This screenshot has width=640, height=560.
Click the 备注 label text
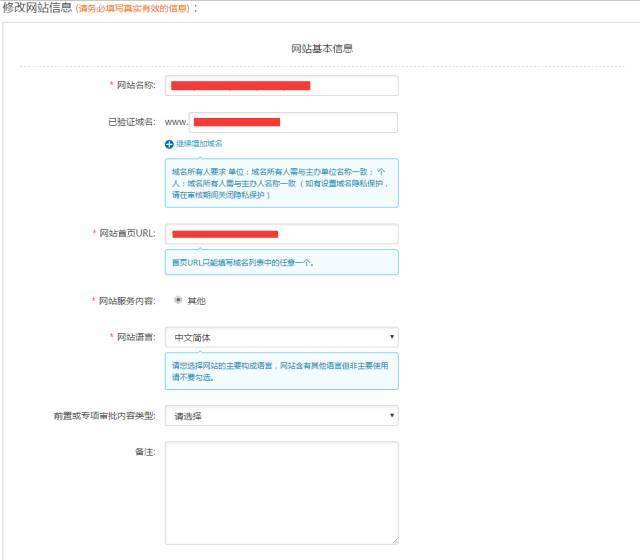click(145, 452)
